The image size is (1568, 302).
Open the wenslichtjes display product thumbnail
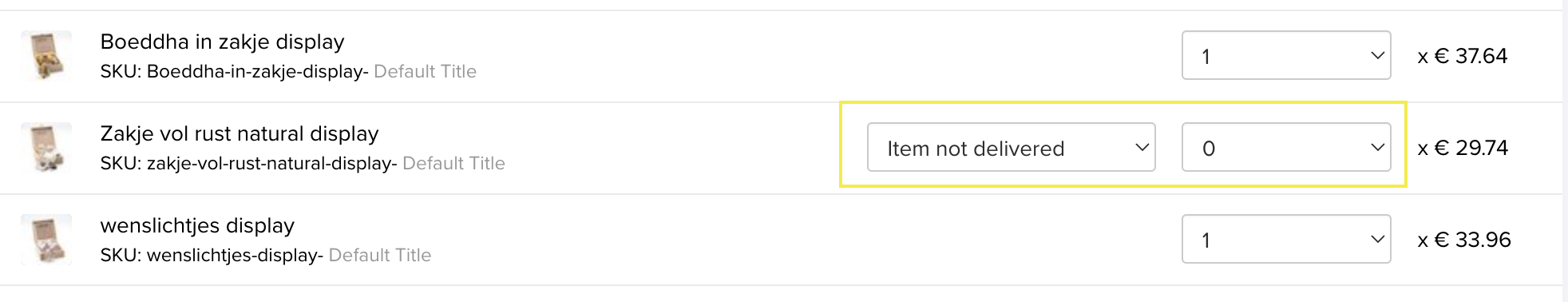[x=46, y=240]
